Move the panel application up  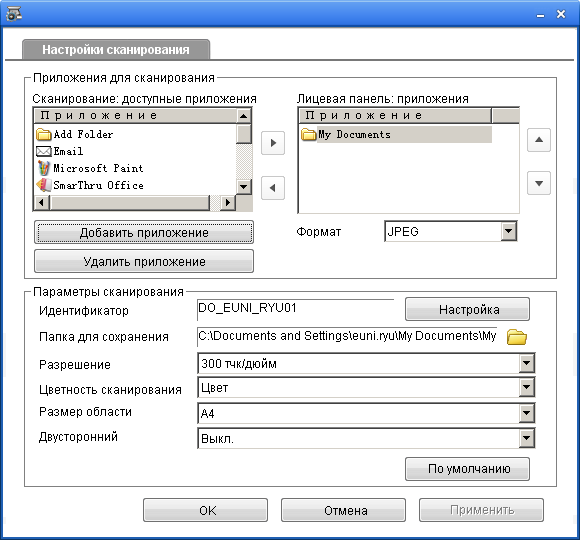tap(539, 140)
